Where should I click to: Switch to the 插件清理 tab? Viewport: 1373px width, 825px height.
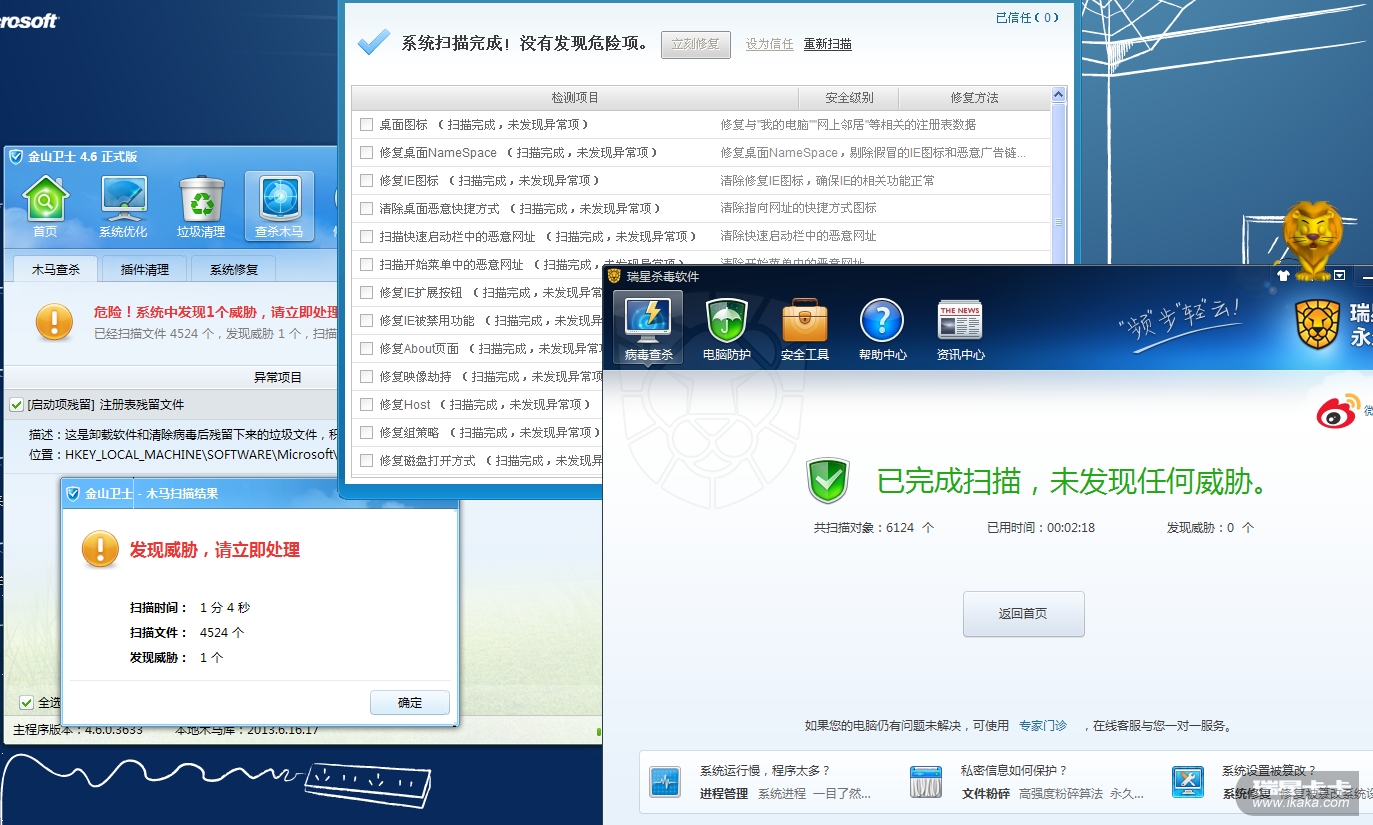click(145, 269)
